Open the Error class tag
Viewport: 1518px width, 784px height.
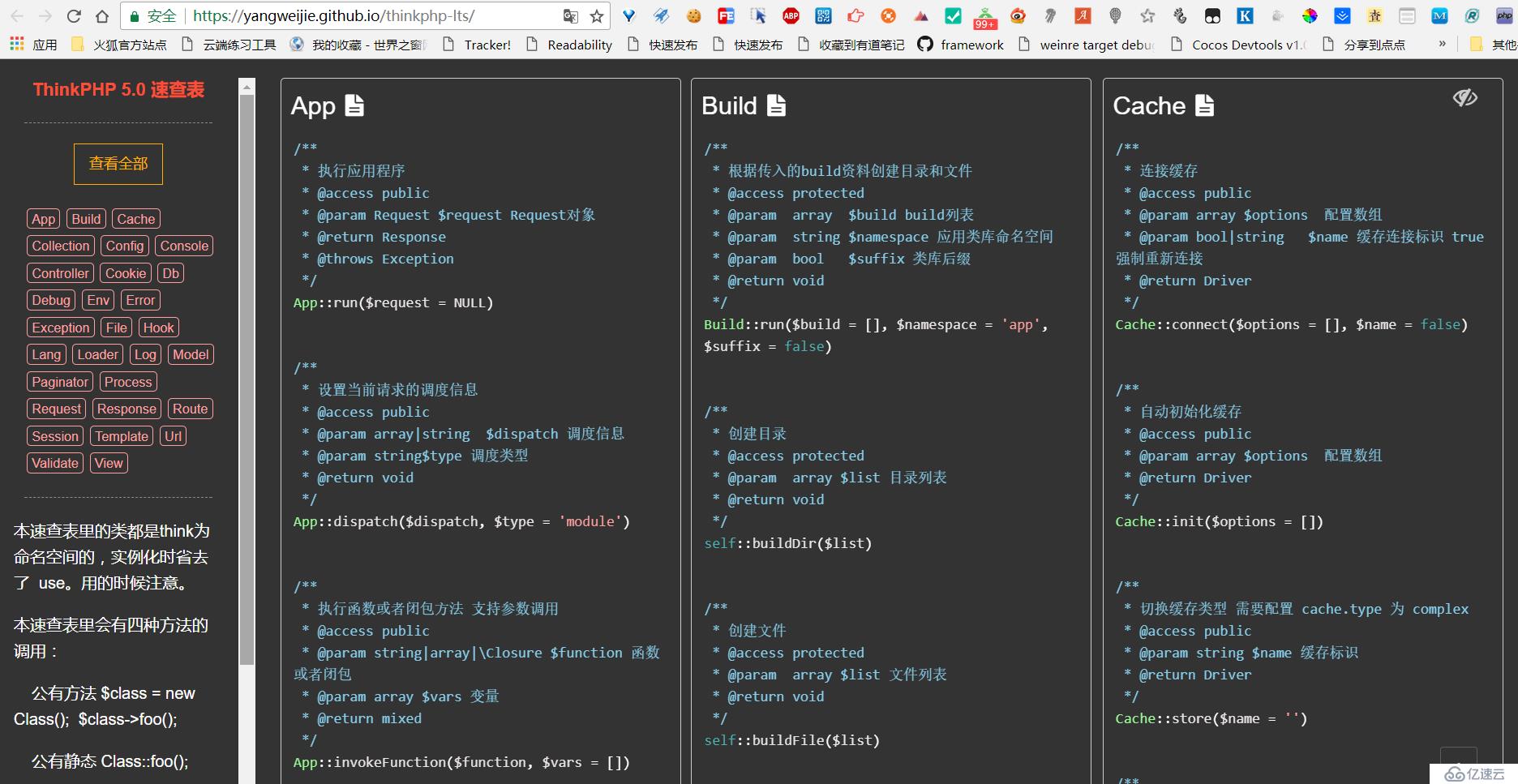coord(140,300)
